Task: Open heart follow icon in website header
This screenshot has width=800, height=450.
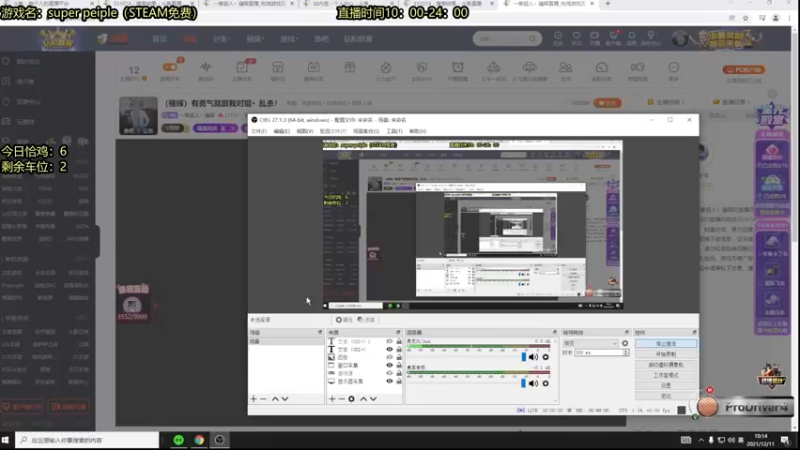Action: (577, 36)
